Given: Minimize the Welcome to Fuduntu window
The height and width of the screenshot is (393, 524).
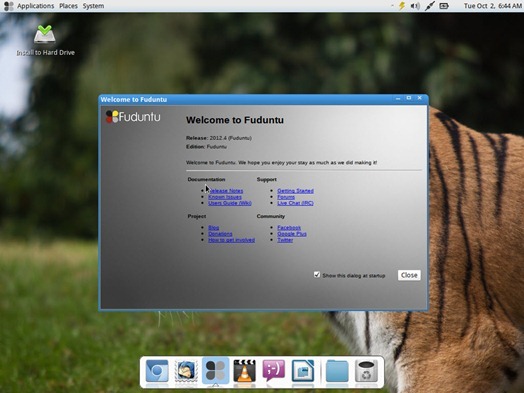Looking at the screenshot, I should (x=398, y=98).
